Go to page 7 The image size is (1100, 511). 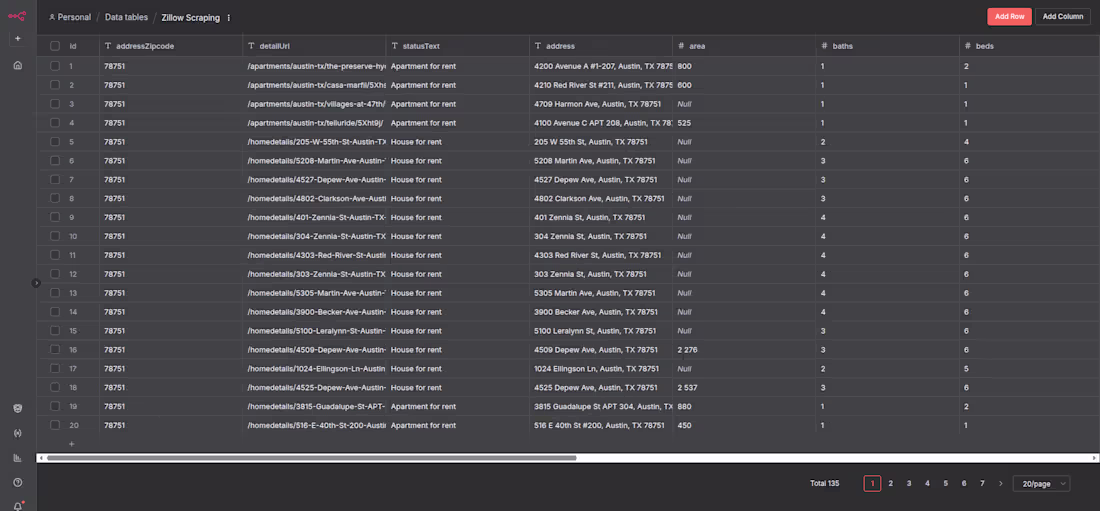pos(982,484)
